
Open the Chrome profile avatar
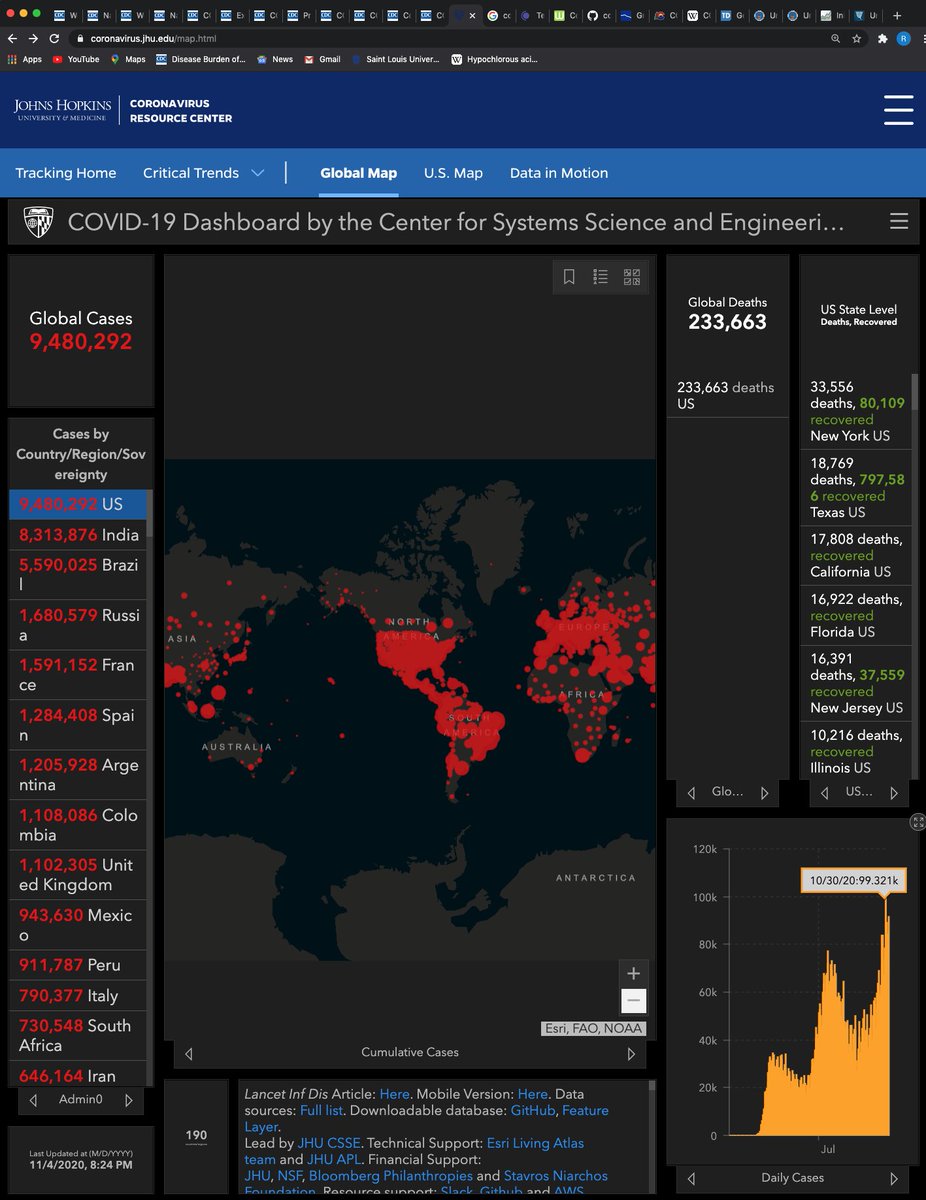(x=904, y=38)
